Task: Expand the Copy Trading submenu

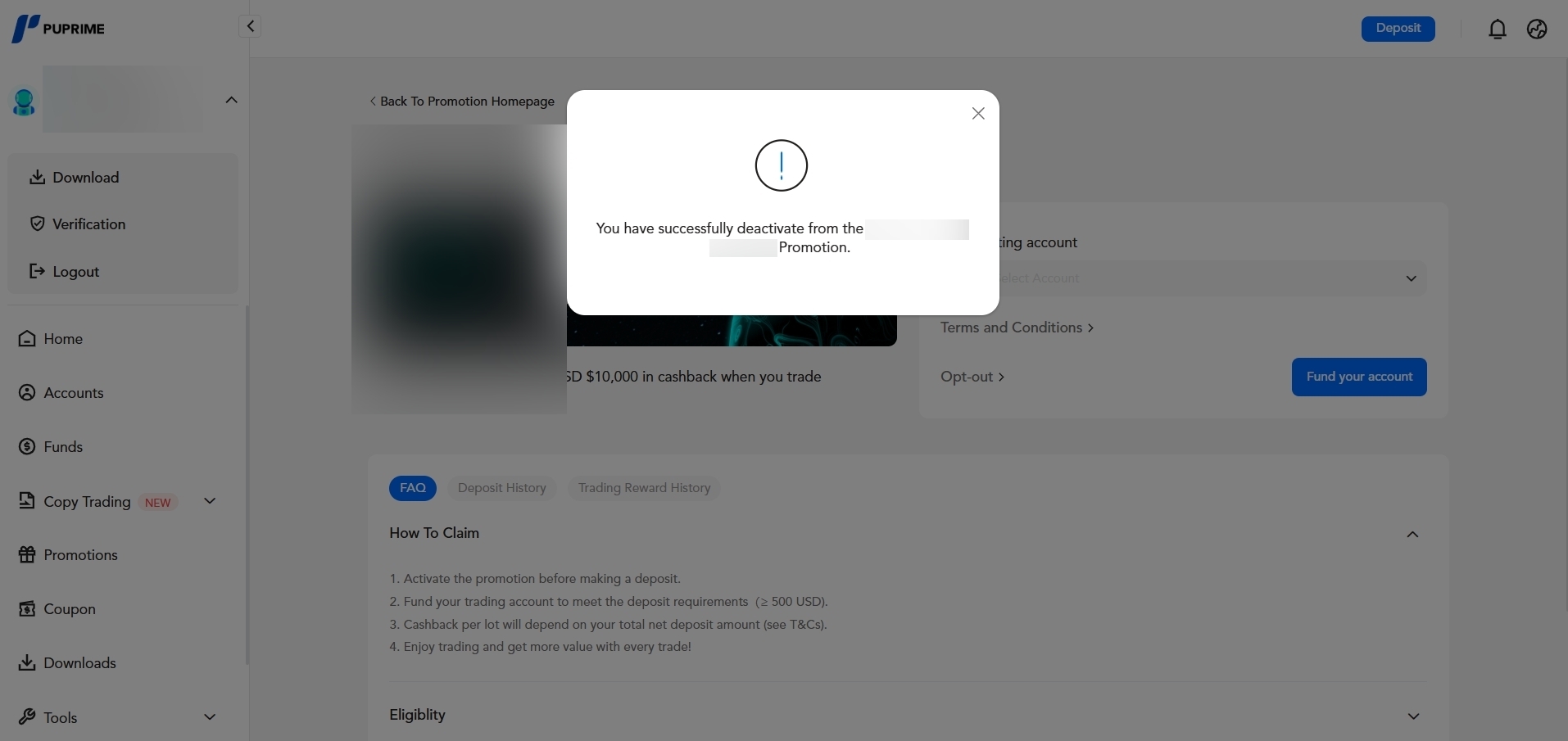Action: [210, 501]
